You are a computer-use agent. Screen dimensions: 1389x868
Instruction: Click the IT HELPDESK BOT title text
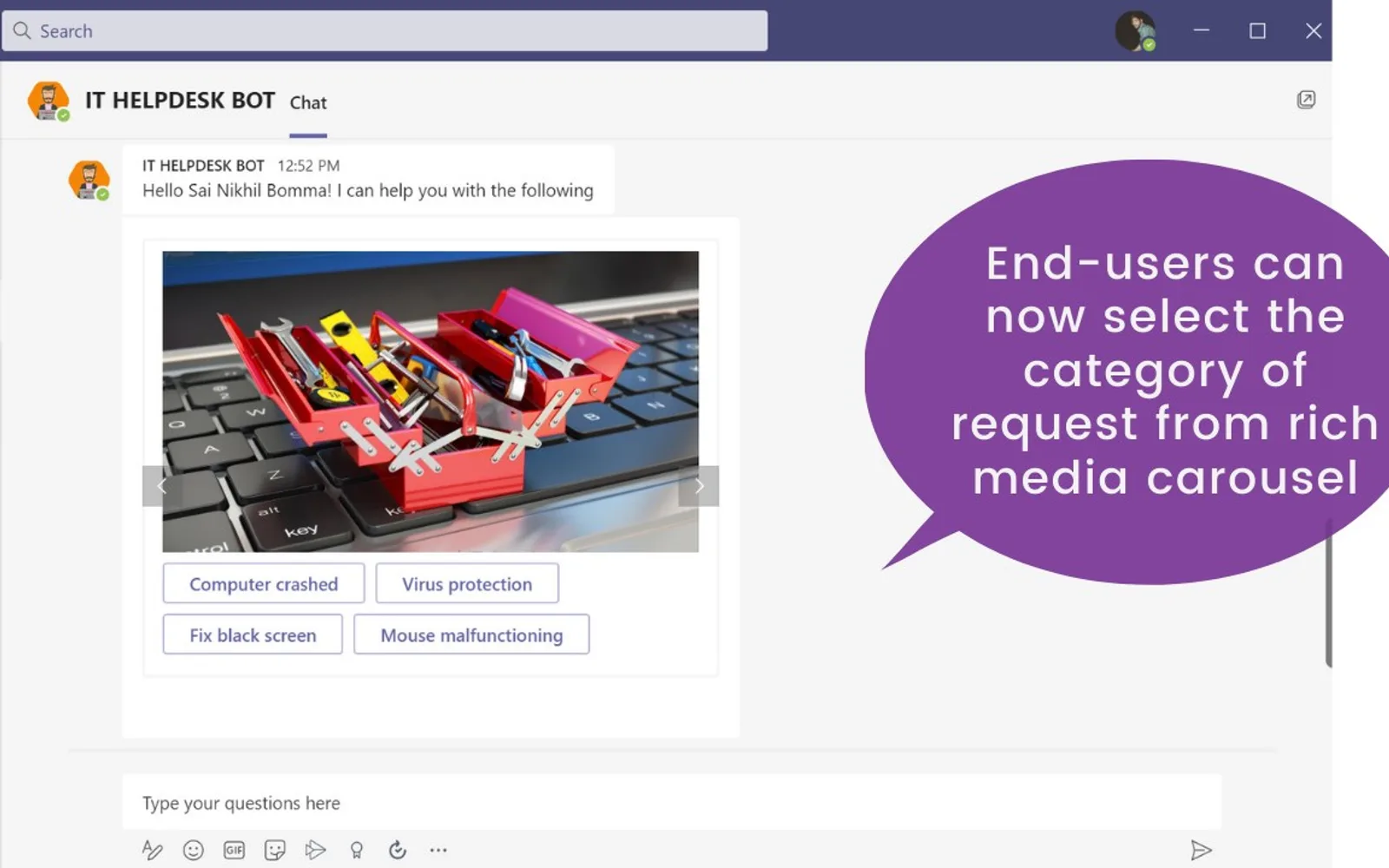[180, 101]
